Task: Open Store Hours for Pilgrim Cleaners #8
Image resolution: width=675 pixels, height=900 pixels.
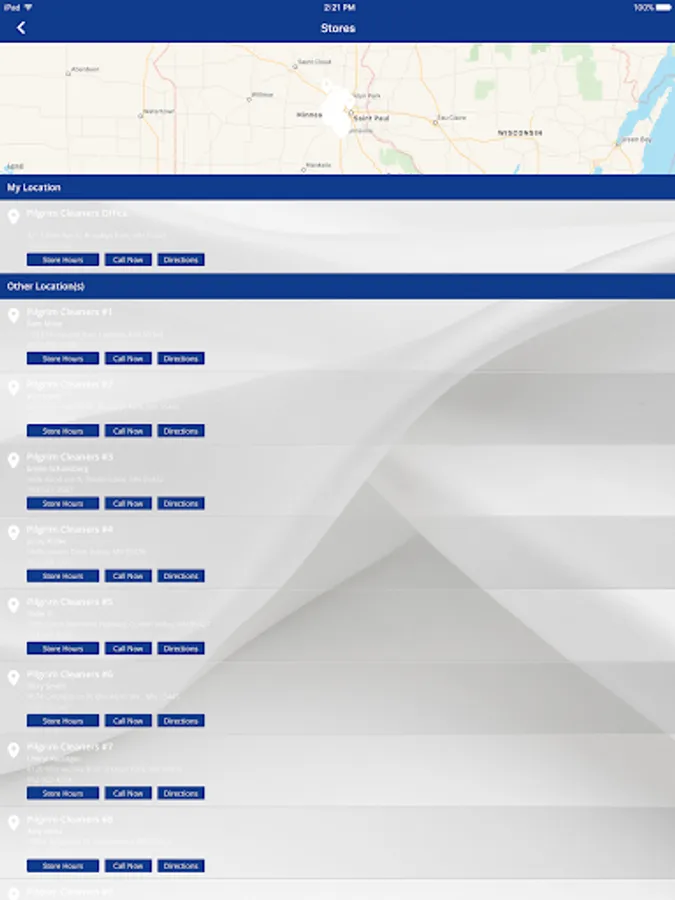Action: click(x=63, y=866)
